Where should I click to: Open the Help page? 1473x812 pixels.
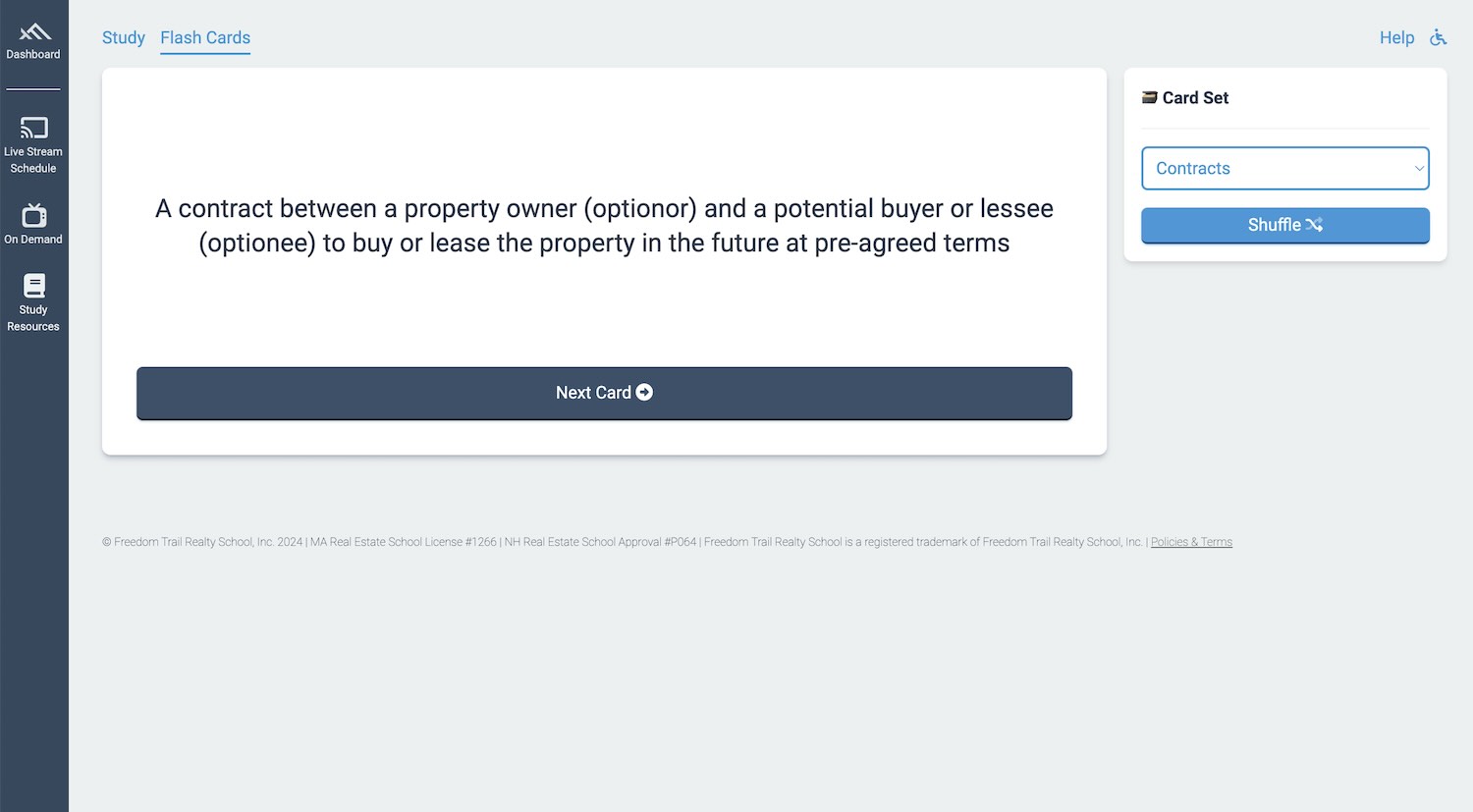click(1396, 37)
